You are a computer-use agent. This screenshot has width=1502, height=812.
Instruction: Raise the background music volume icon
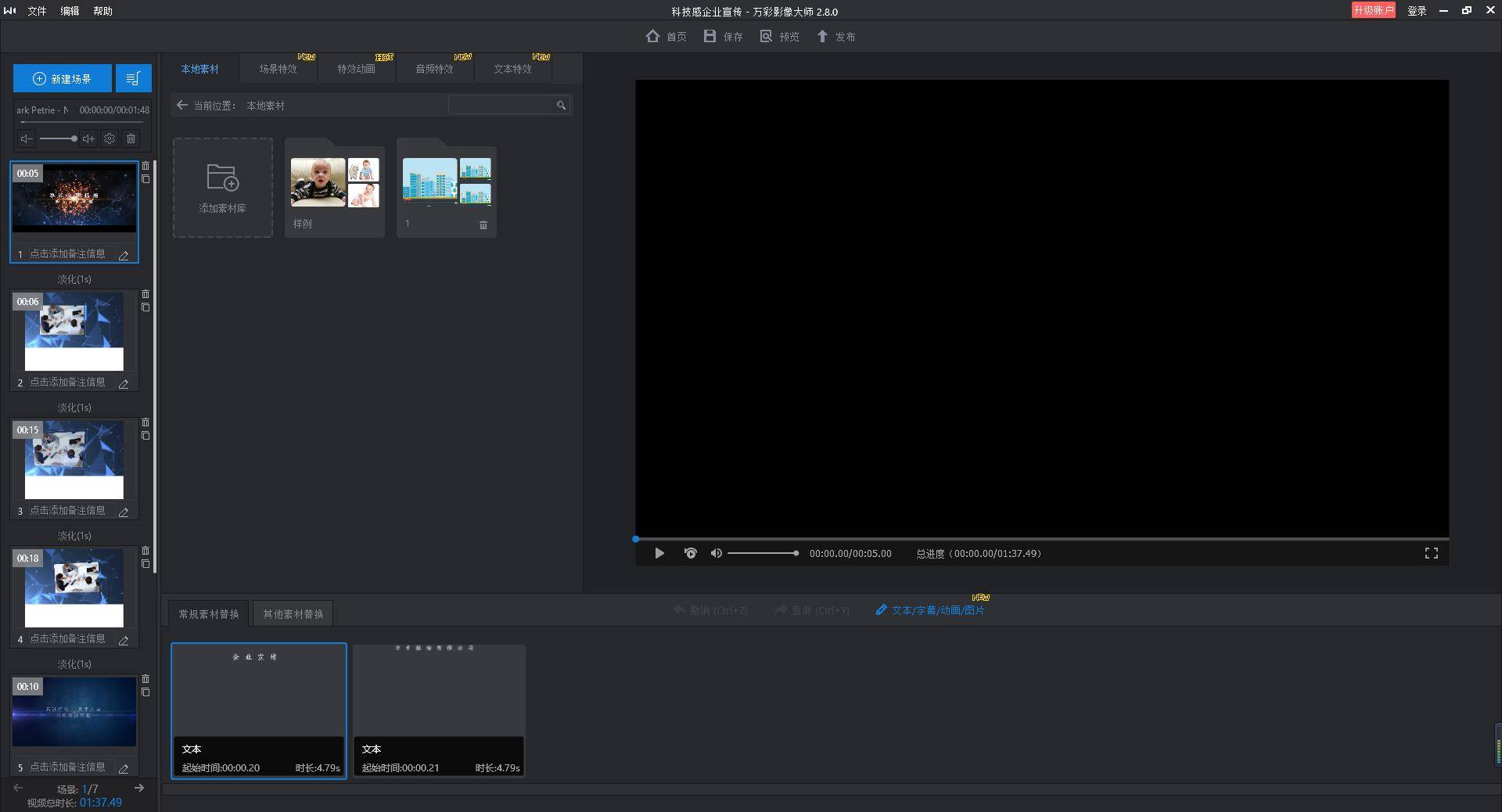pyautogui.click(x=88, y=138)
